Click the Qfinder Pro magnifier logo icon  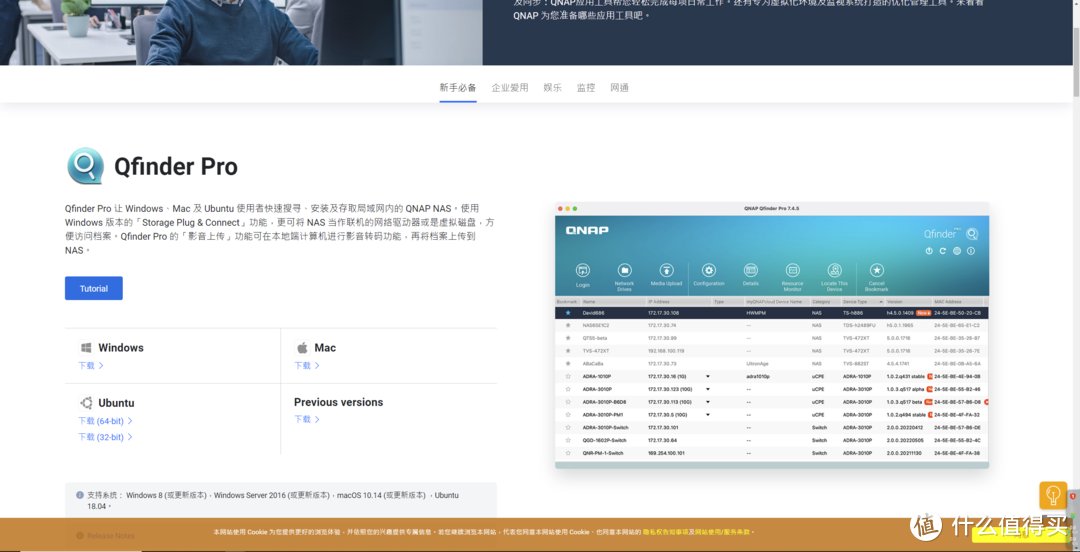[85, 166]
